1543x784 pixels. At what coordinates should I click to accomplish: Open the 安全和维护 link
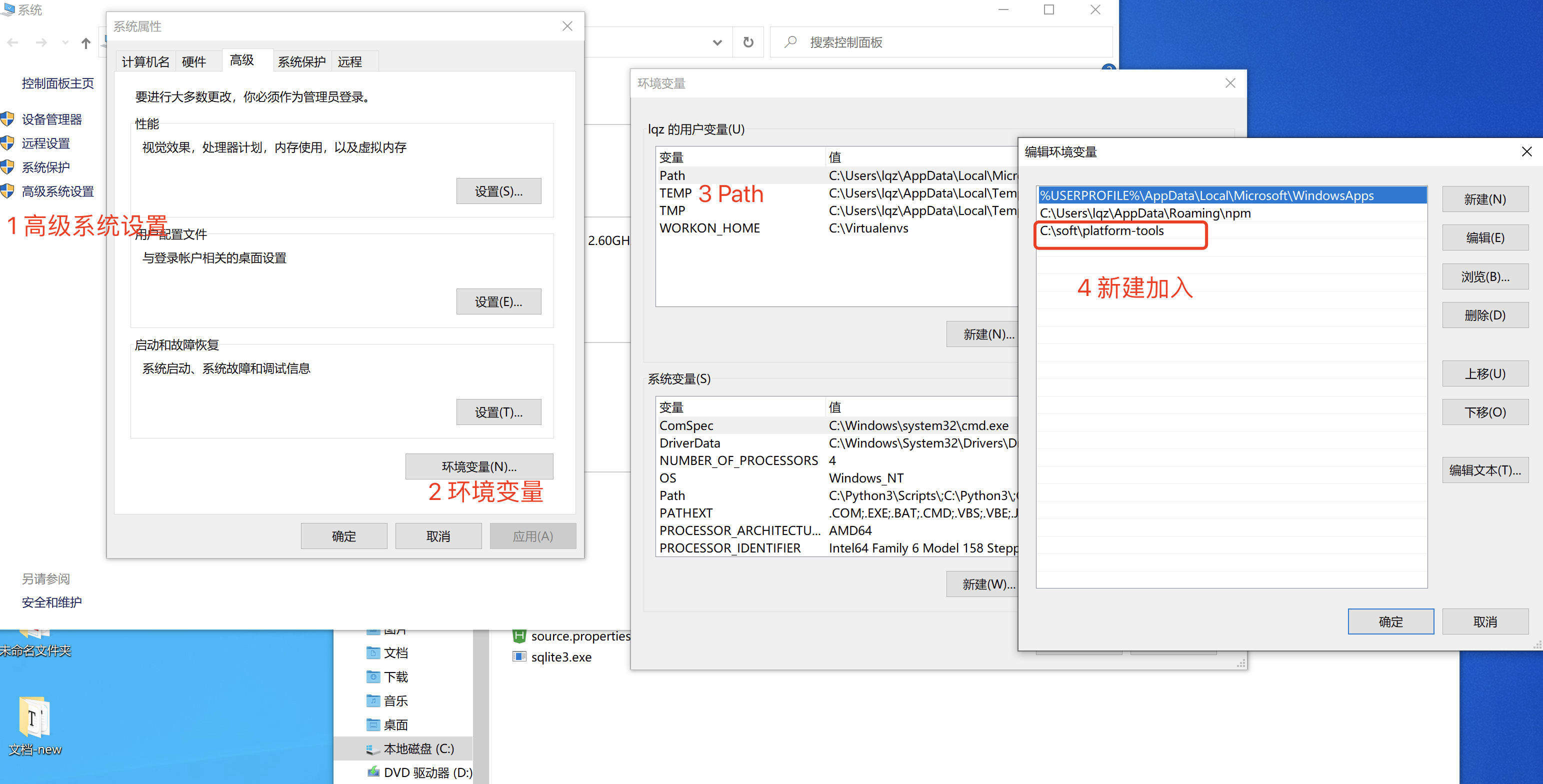(x=51, y=602)
